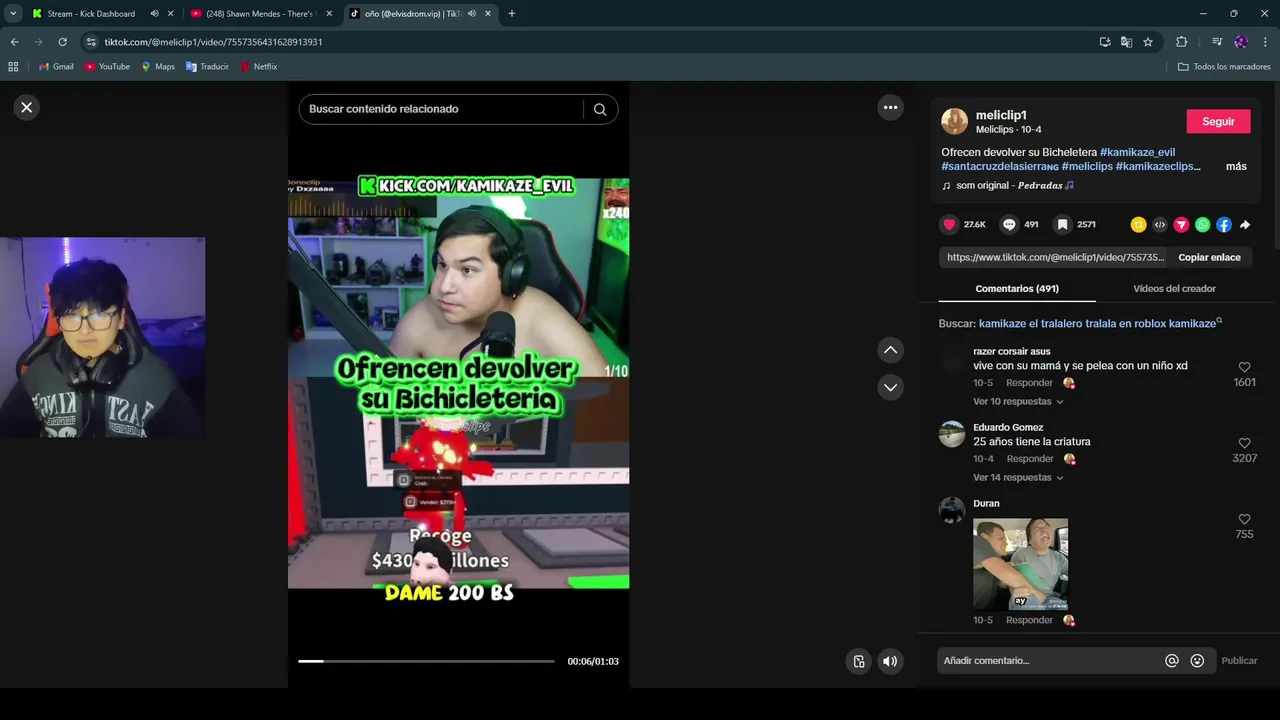Screen dimensions: 1280x720
Task: Go back in browser history
Action: click(14, 42)
